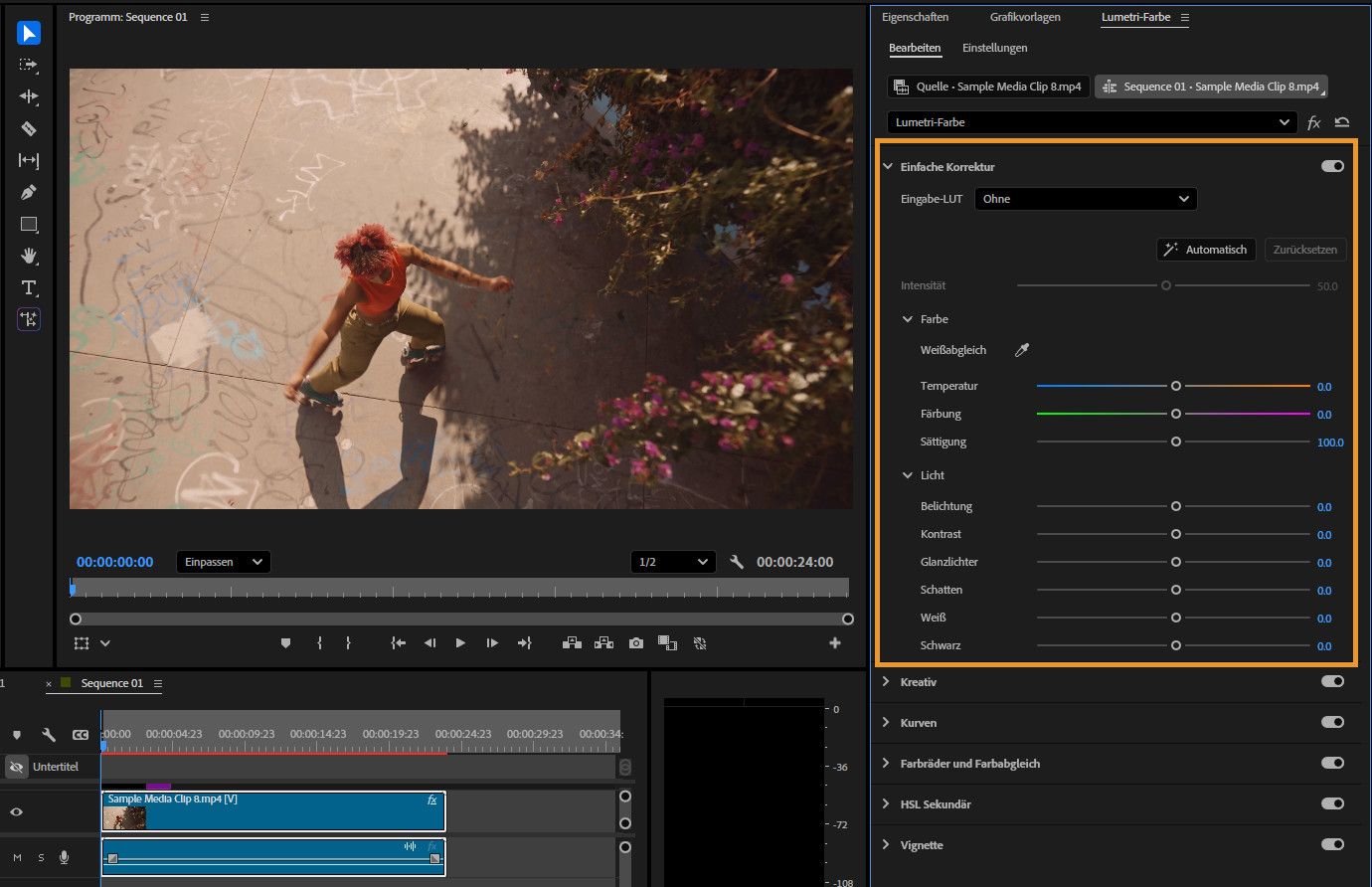Select the Razor tool

coord(29,128)
